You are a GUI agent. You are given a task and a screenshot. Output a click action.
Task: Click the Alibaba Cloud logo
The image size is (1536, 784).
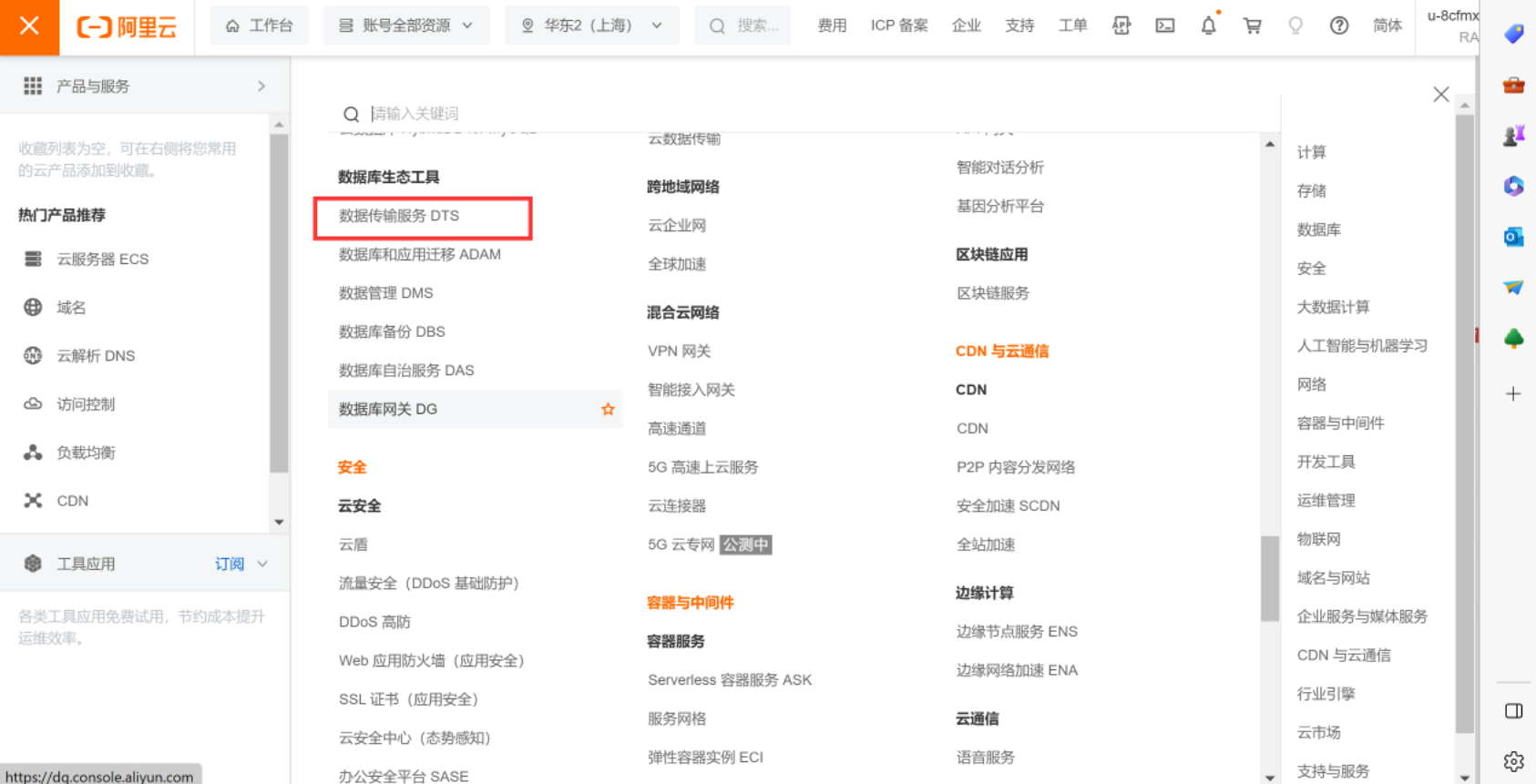pyautogui.click(x=127, y=26)
